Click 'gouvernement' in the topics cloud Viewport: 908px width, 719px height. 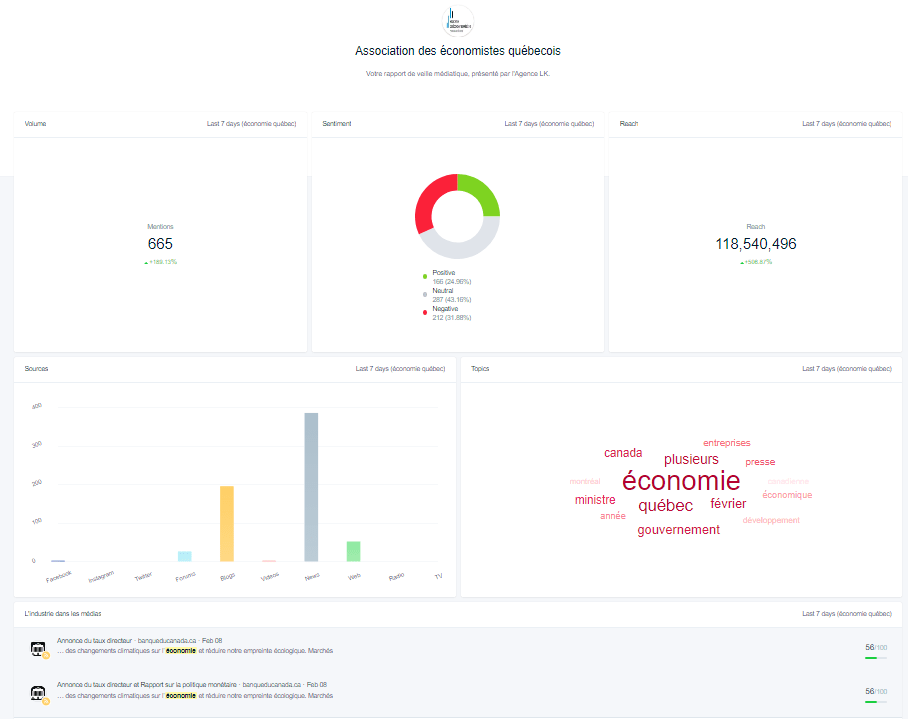(x=678, y=530)
